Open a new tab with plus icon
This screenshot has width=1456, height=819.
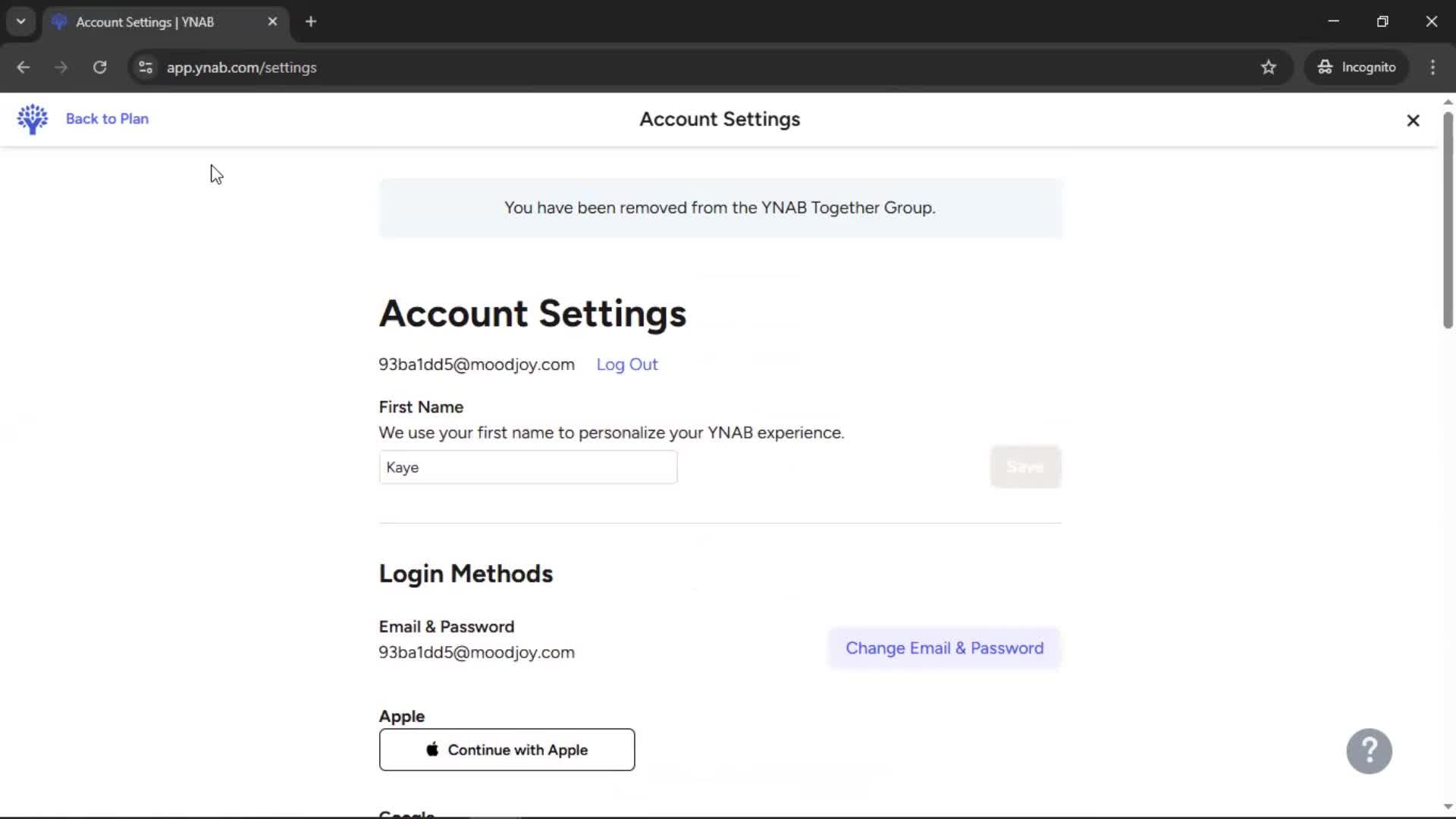[x=311, y=22]
